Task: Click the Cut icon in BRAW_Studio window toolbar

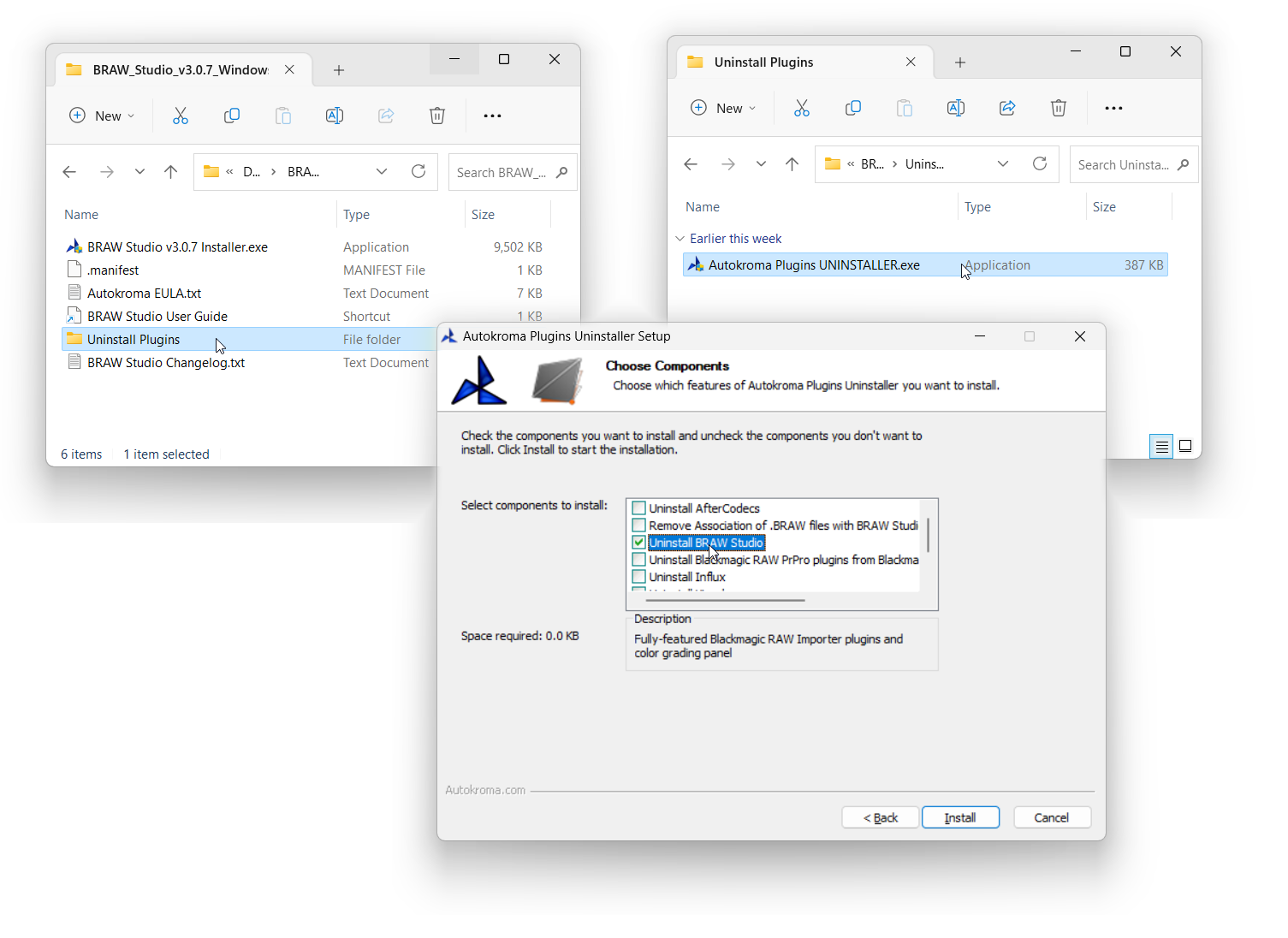Action: (180, 116)
